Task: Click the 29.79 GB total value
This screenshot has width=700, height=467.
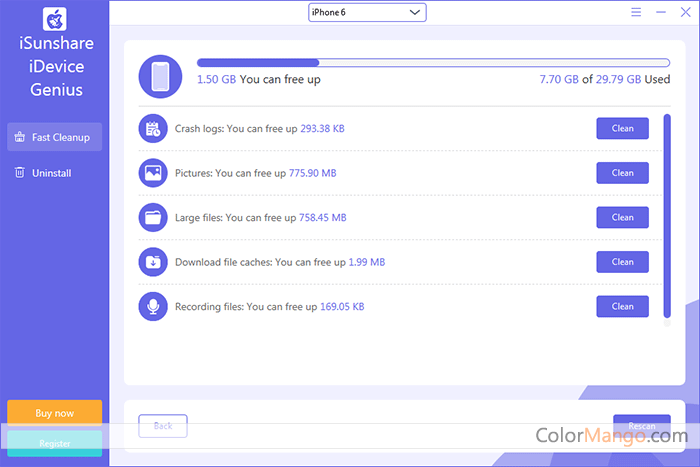Action: [x=618, y=79]
